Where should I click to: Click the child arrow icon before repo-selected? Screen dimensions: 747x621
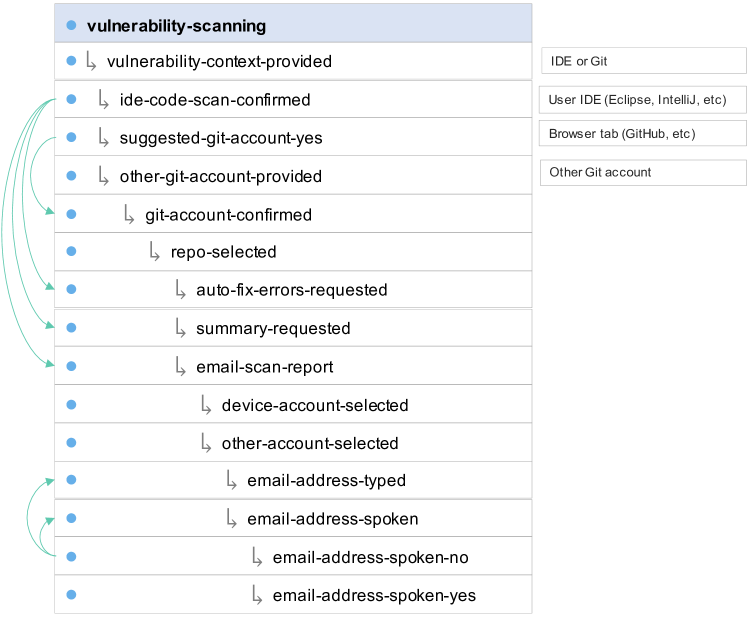154,252
